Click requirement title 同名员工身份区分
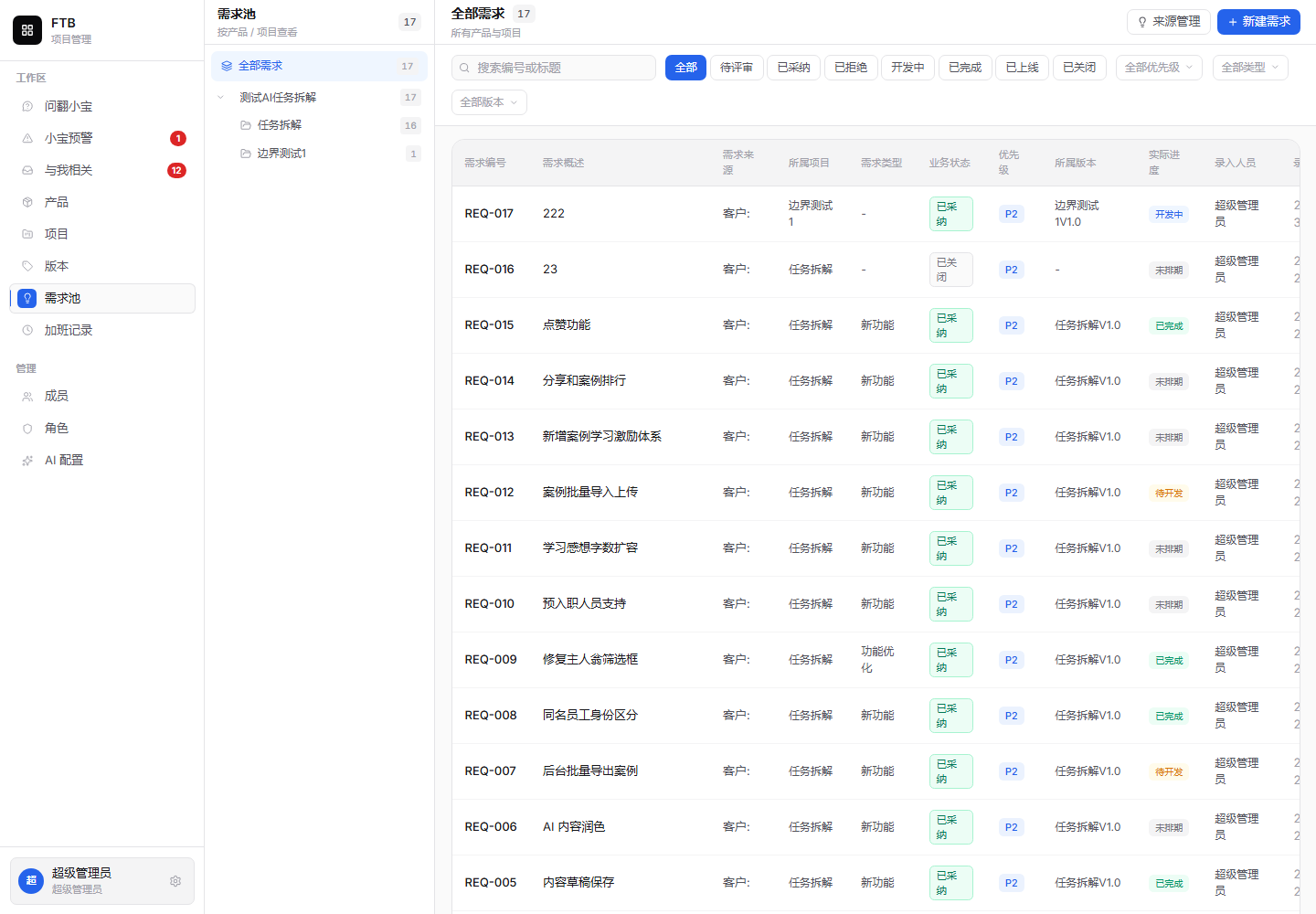1316x914 pixels. (590, 716)
